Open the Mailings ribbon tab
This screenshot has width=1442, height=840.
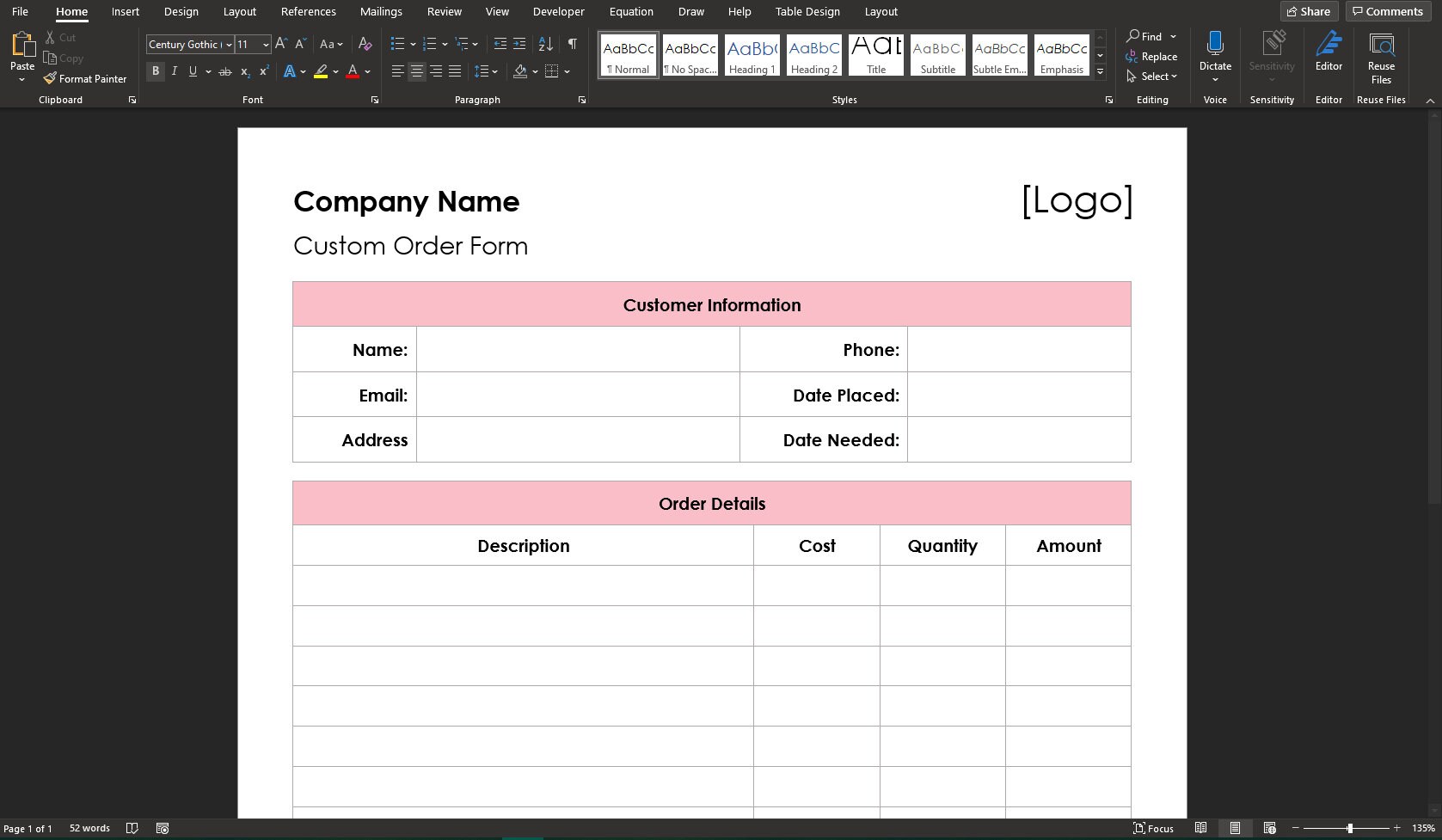coord(381,11)
